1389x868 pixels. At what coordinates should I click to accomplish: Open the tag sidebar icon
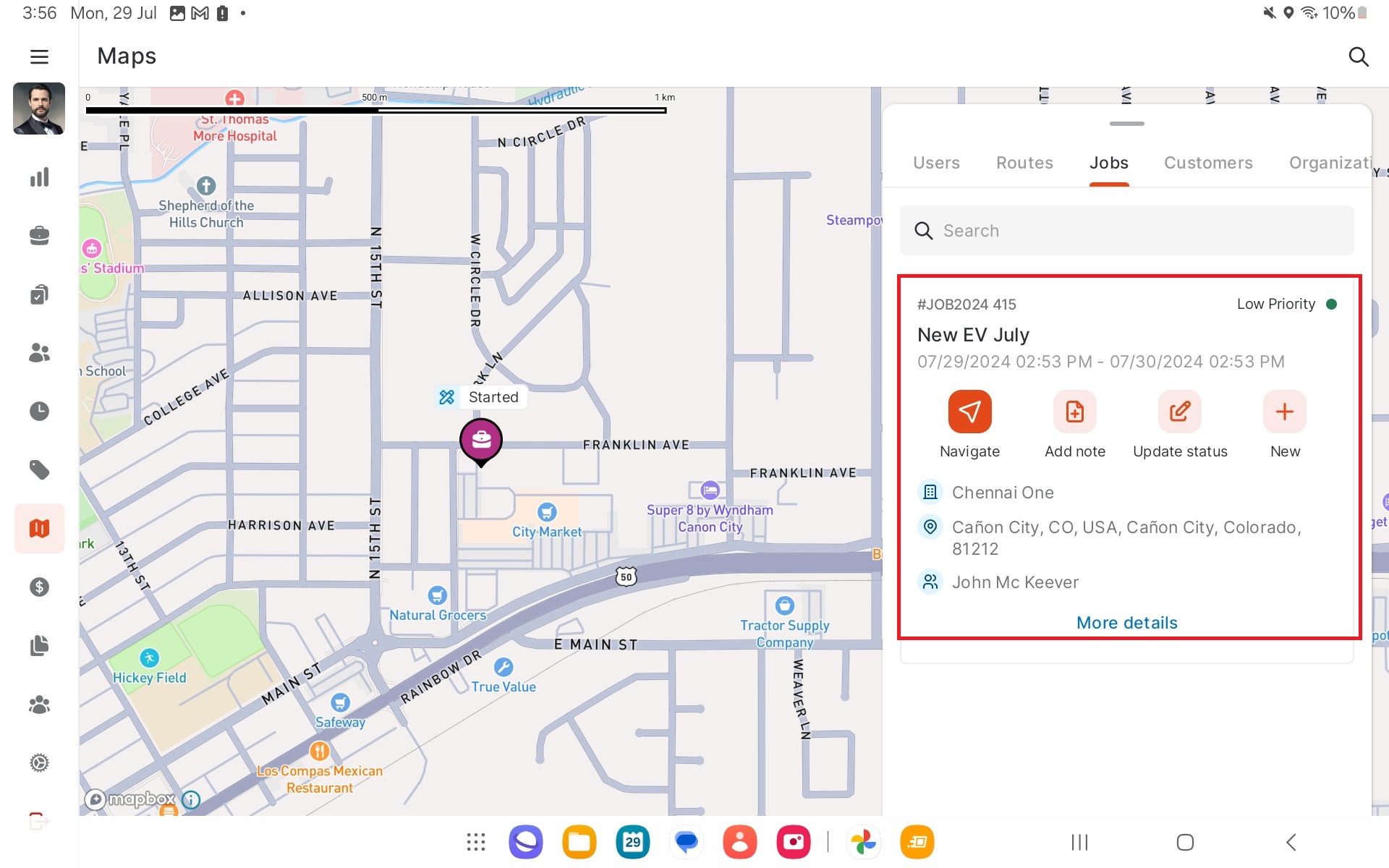[39, 470]
